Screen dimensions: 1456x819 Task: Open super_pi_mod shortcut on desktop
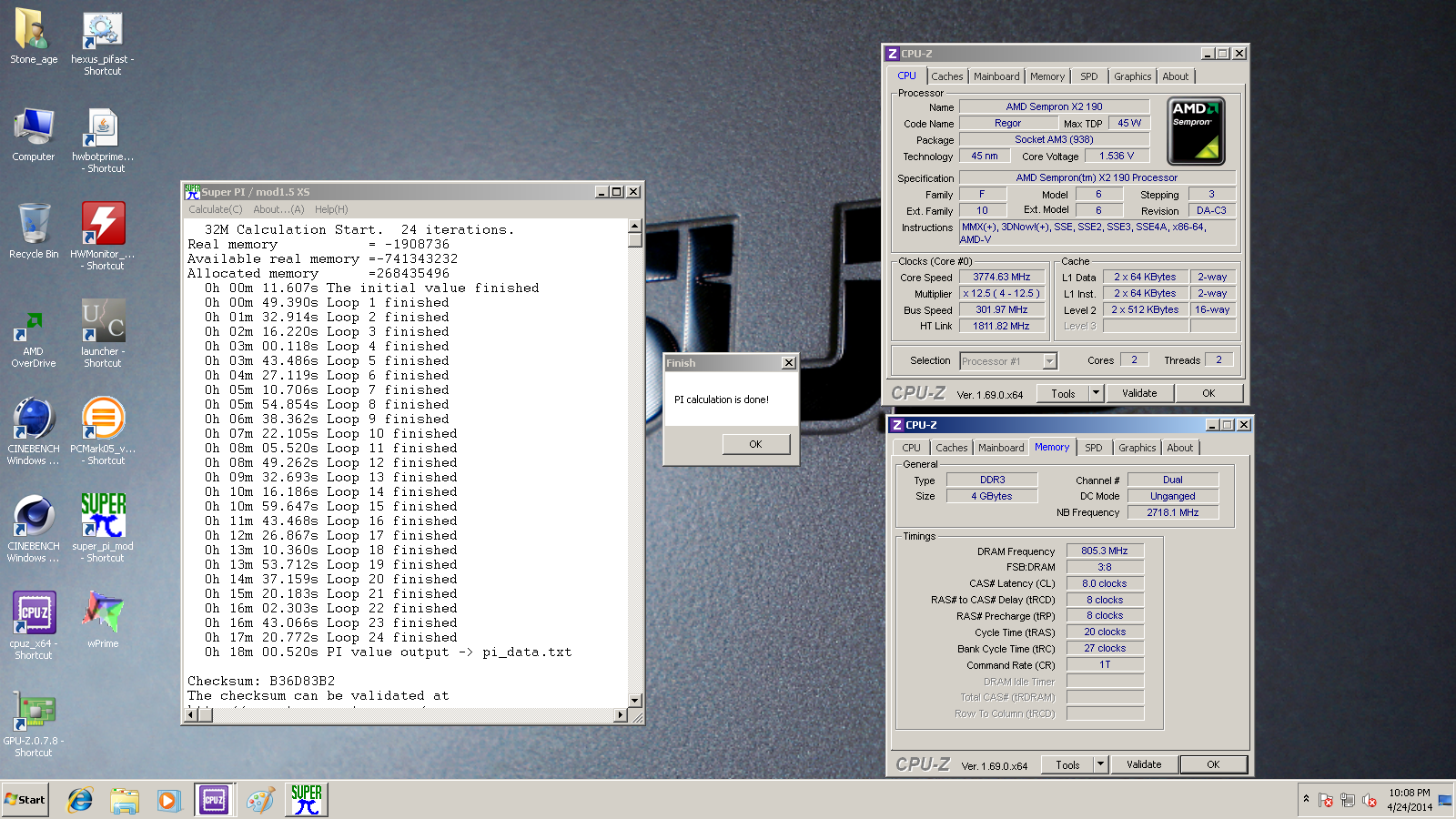(102, 529)
